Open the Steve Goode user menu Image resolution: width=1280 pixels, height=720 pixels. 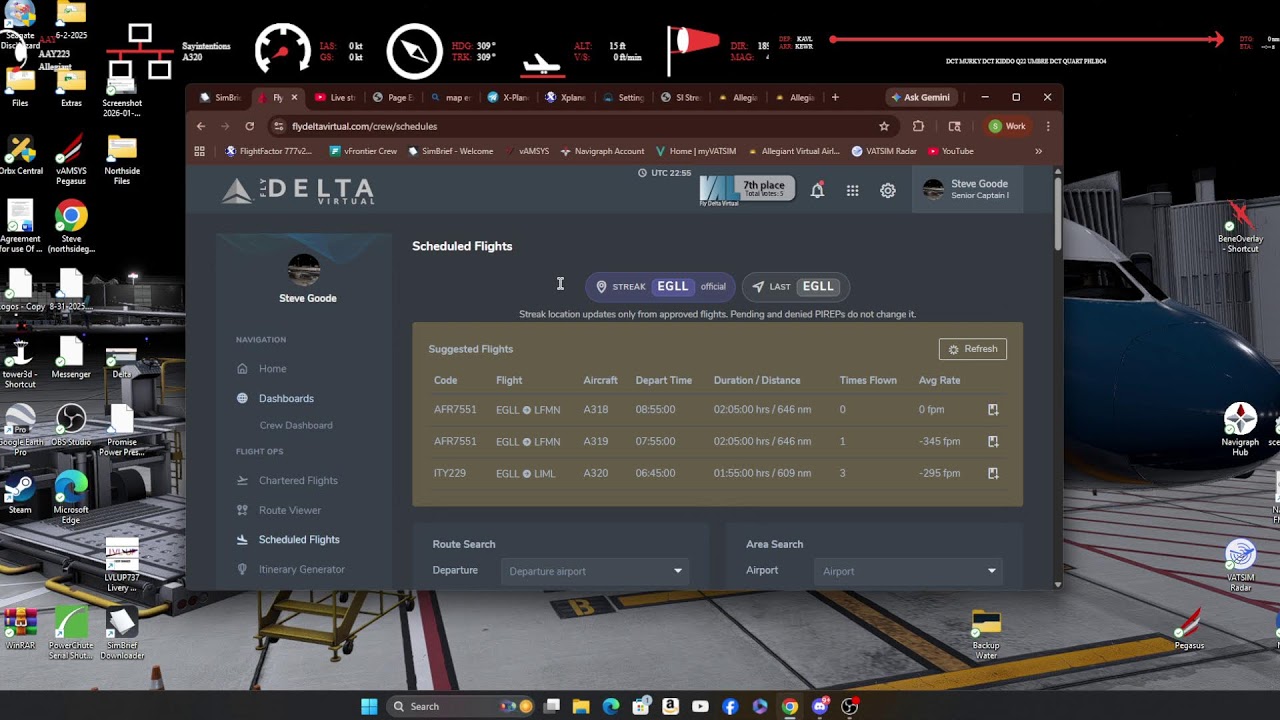(967, 189)
